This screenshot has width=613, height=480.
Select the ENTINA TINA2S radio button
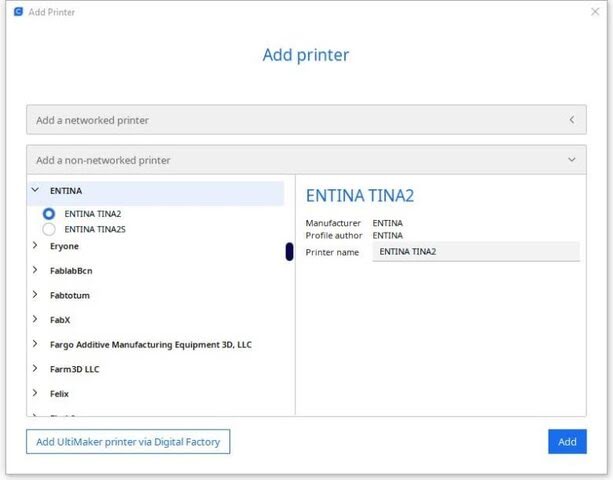(49, 229)
